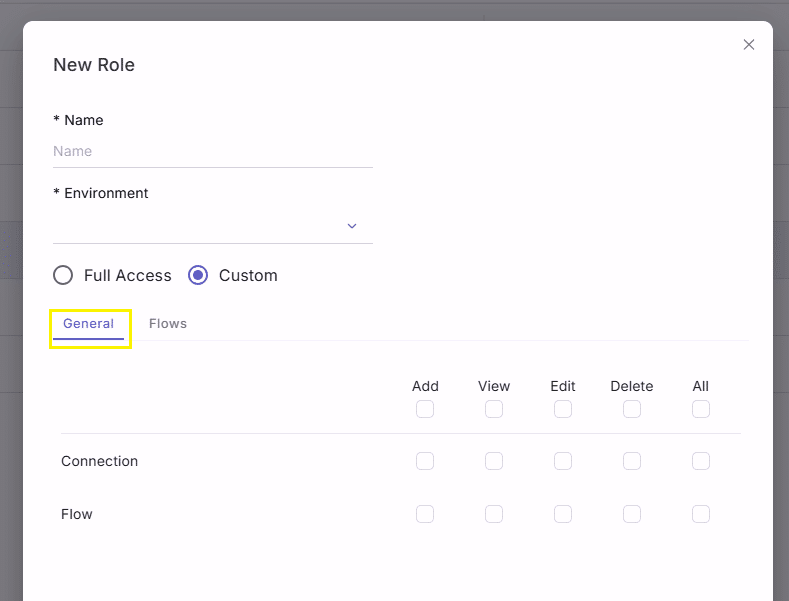
Task: Switch to the Flows tab
Action: [168, 324]
